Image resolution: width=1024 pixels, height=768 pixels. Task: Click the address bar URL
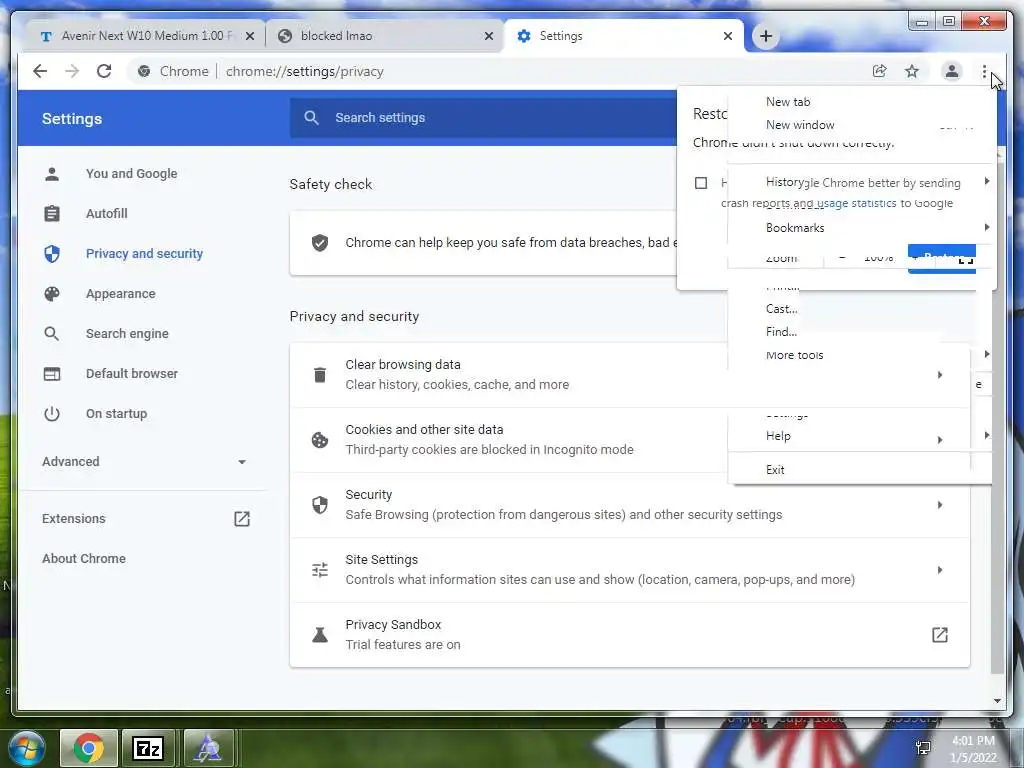pos(304,71)
